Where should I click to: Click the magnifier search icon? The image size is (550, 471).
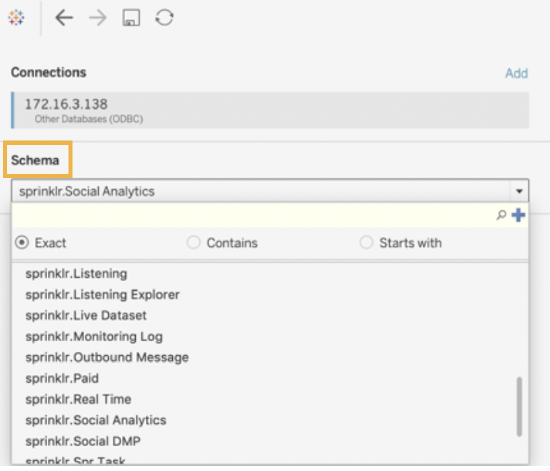(501, 215)
